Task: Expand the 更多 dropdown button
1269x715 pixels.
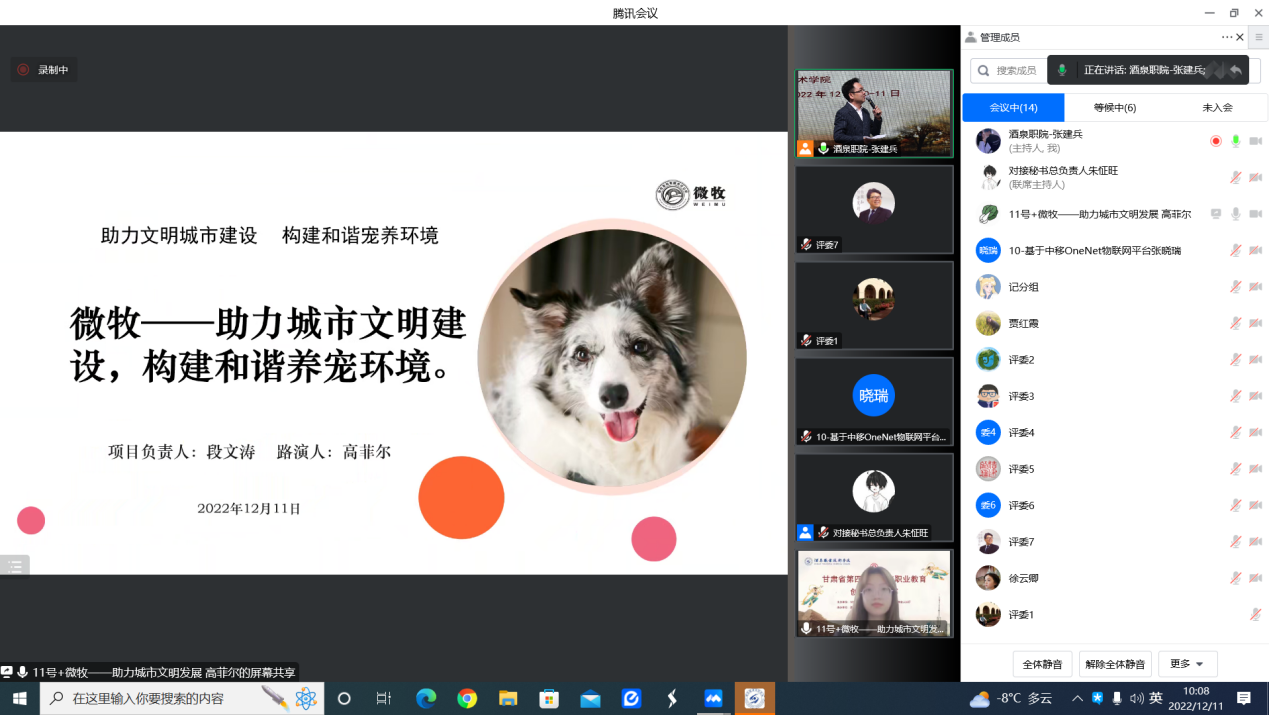Action: point(1187,664)
